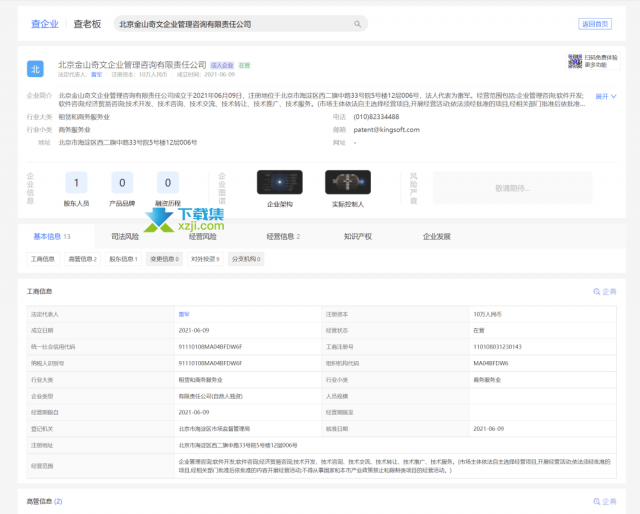Click the blue 北 company logo icon
Screen dimensions: 640x514
coord(35,69)
